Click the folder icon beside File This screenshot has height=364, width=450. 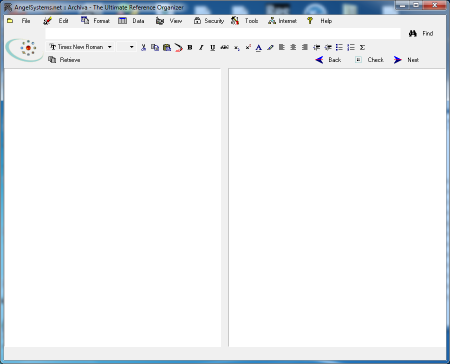(10, 21)
